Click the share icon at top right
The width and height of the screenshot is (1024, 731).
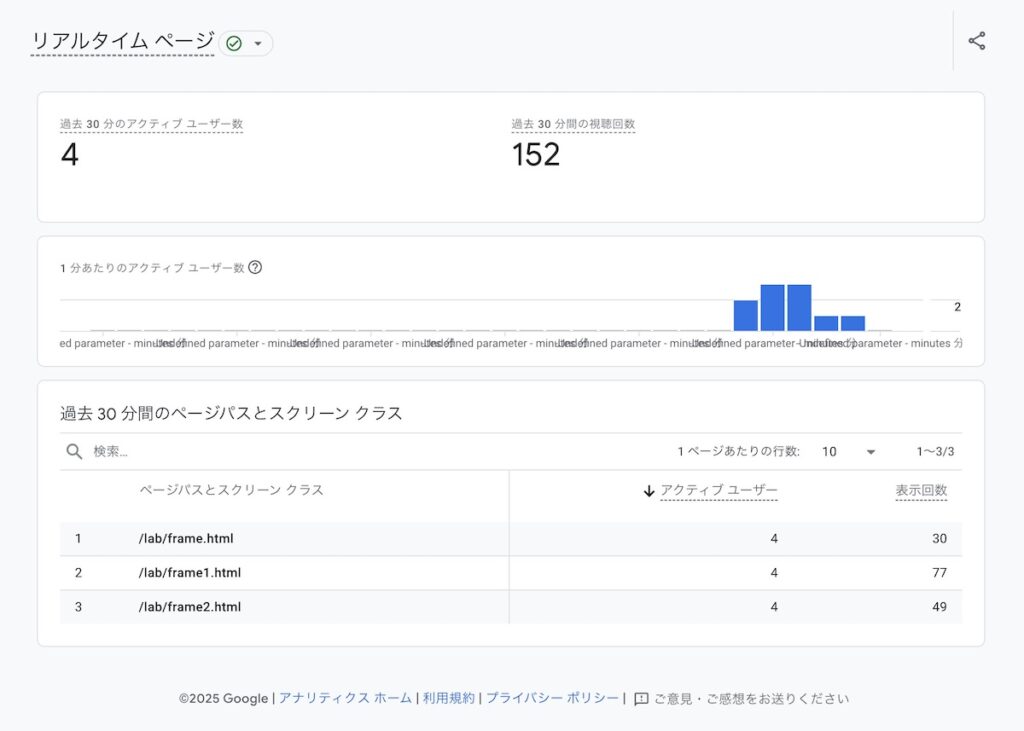pos(977,41)
